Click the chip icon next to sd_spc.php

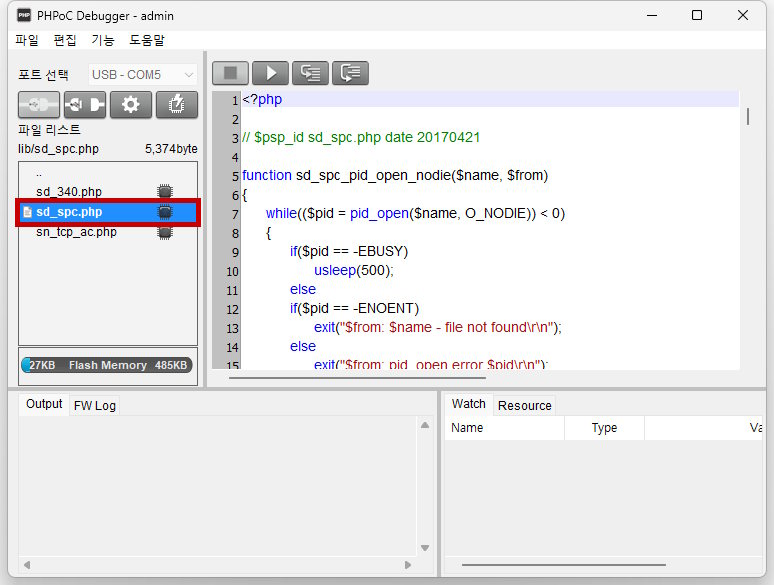(x=165, y=212)
